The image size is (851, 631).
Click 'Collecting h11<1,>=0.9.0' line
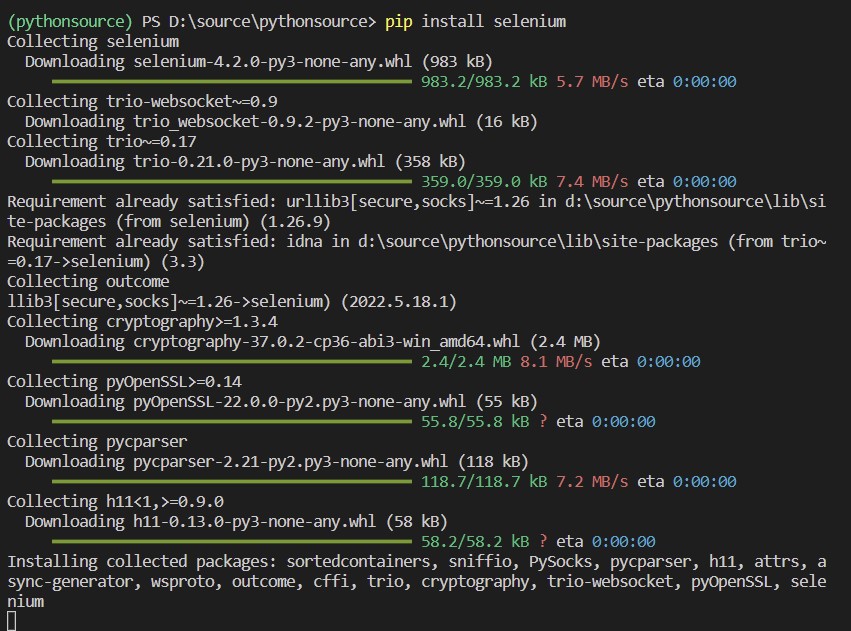click(115, 502)
